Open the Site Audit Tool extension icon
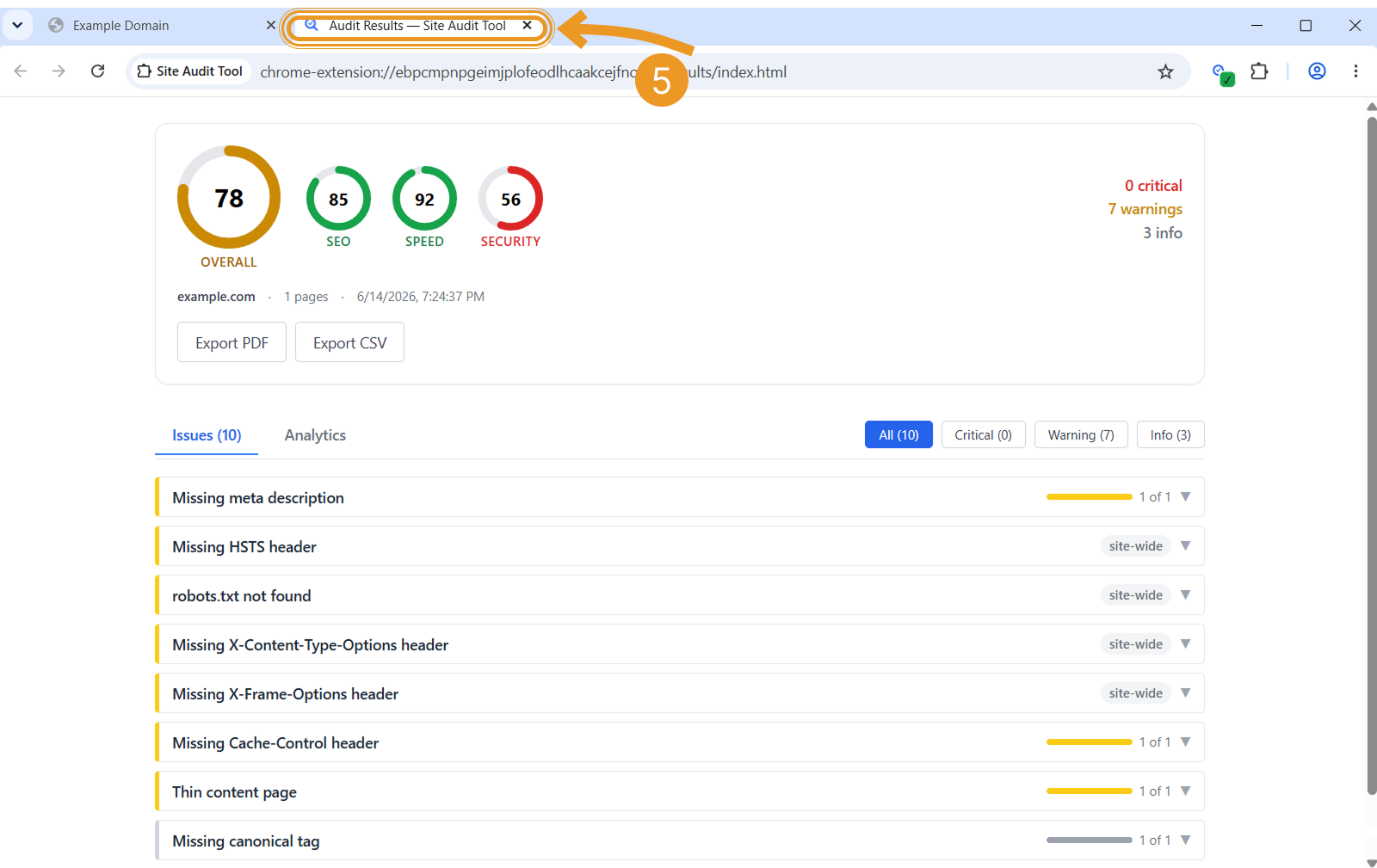Image resolution: width=1377 pixels, height=868 pixels. [1222, 74]
